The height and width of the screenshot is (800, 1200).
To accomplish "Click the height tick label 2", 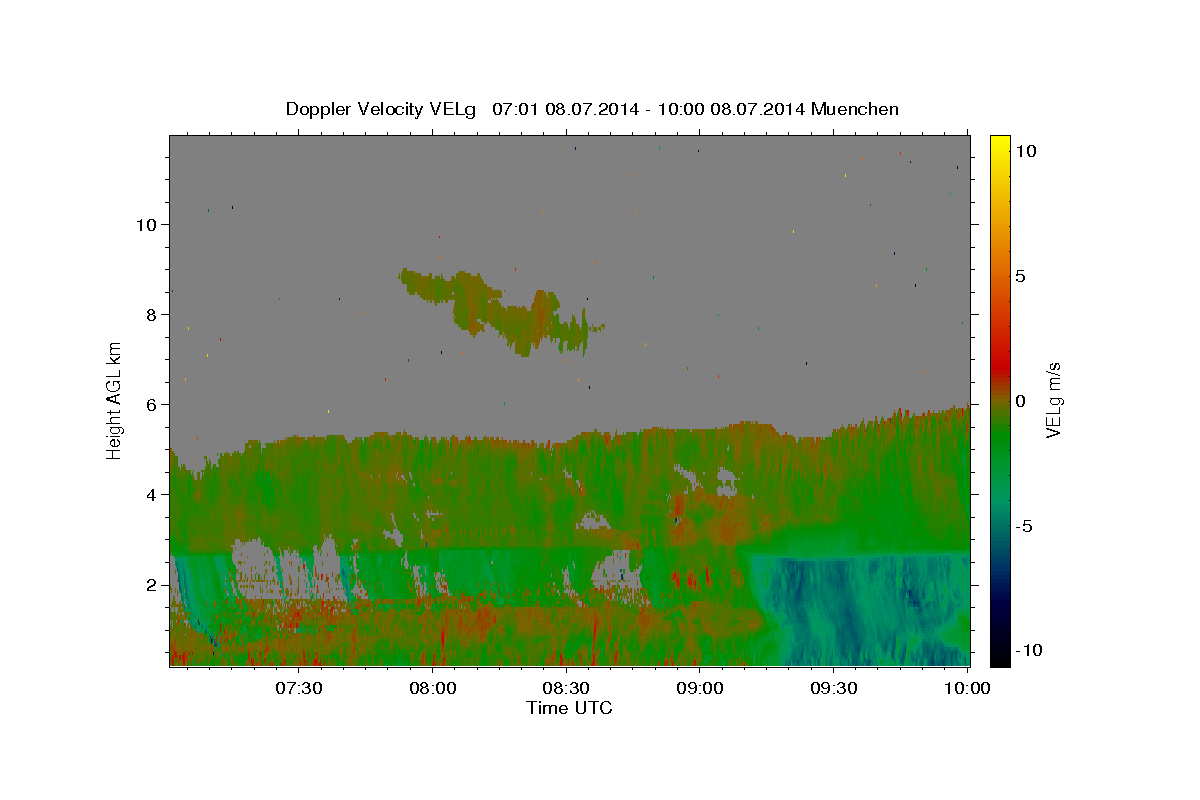I will 150,585.
